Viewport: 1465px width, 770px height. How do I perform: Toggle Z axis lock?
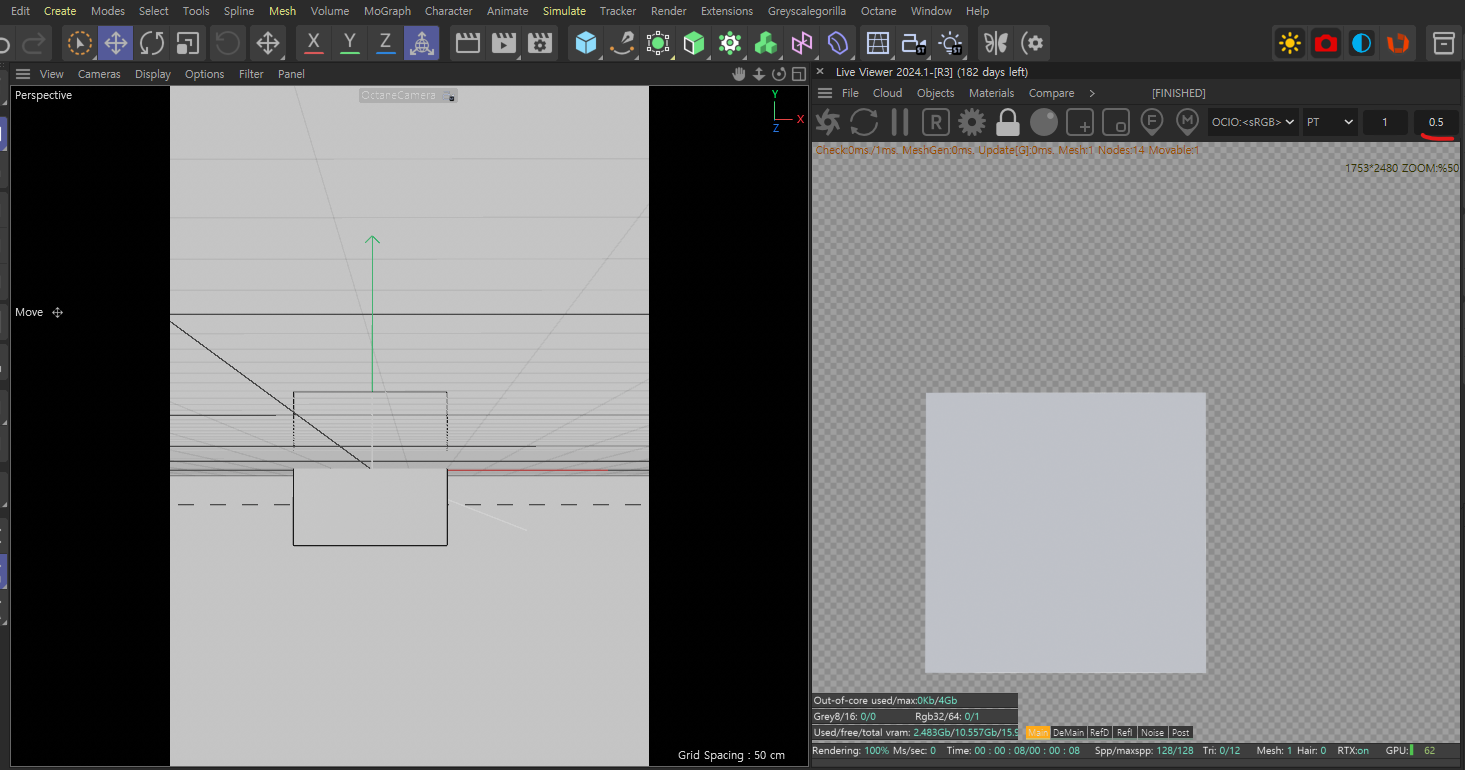point(385,43)
